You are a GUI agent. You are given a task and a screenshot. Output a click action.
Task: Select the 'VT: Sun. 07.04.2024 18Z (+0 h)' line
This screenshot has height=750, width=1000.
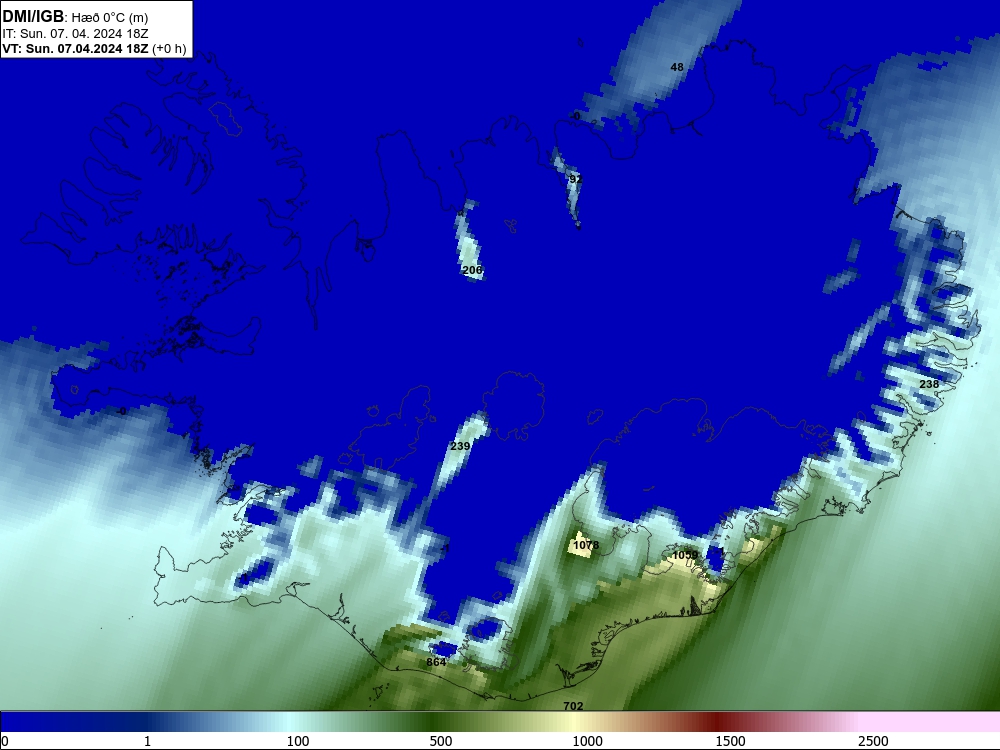point(94,49)
